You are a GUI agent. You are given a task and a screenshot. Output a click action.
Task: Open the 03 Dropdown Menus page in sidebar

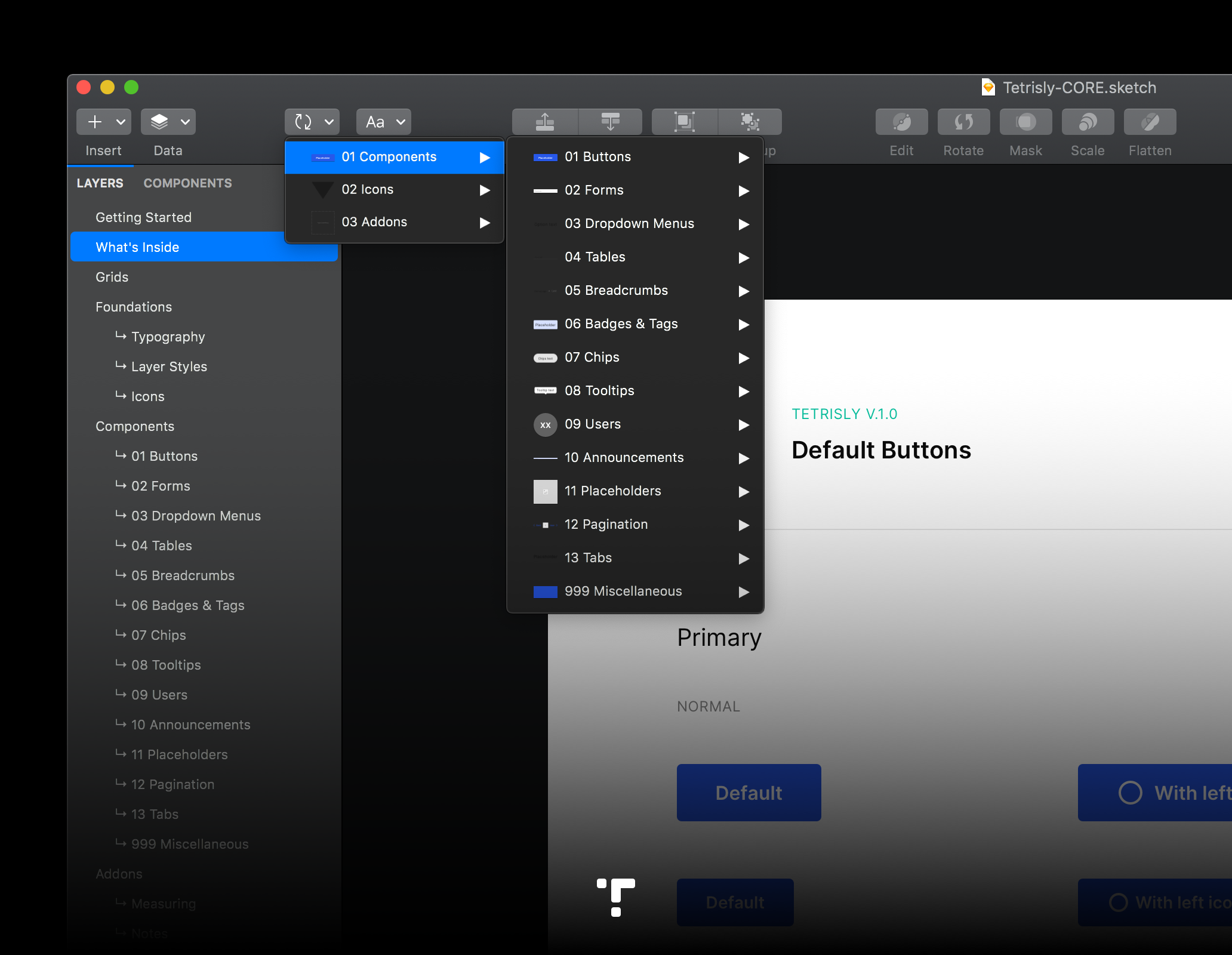(x=196, y=516)
